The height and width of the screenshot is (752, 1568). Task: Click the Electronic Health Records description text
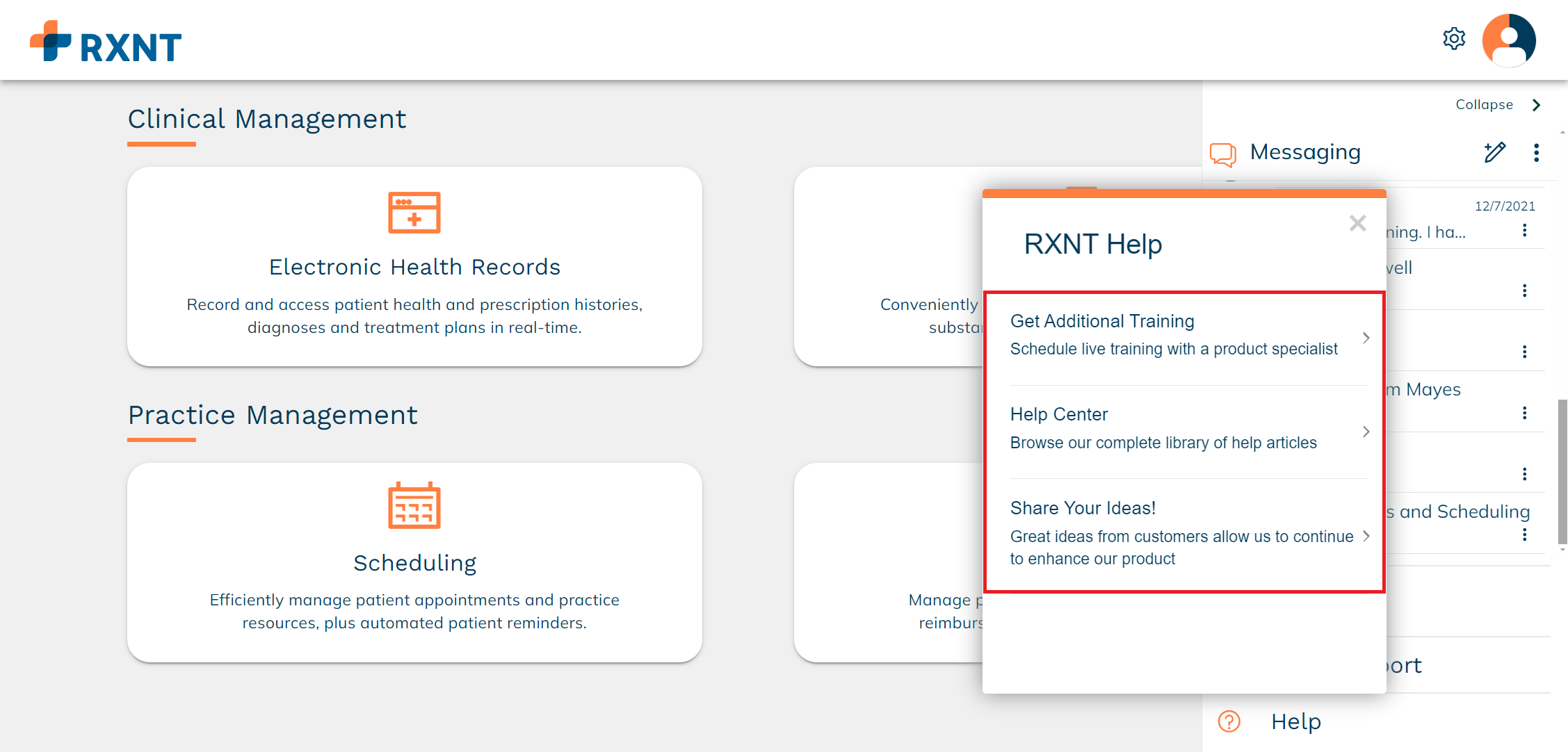(414, 316)
